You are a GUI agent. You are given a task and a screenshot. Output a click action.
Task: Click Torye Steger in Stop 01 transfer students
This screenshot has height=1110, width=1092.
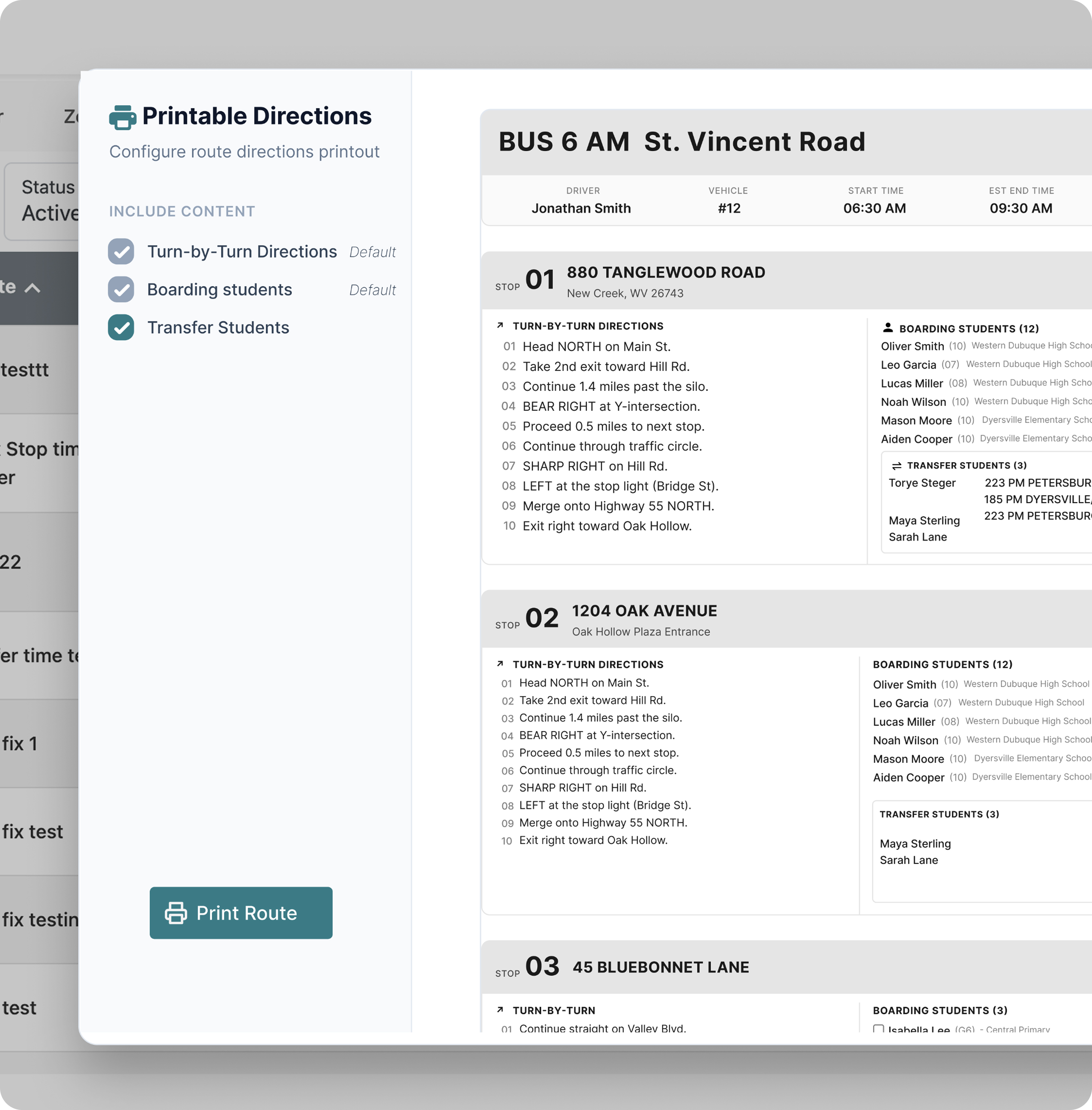(x=922, y=483)
